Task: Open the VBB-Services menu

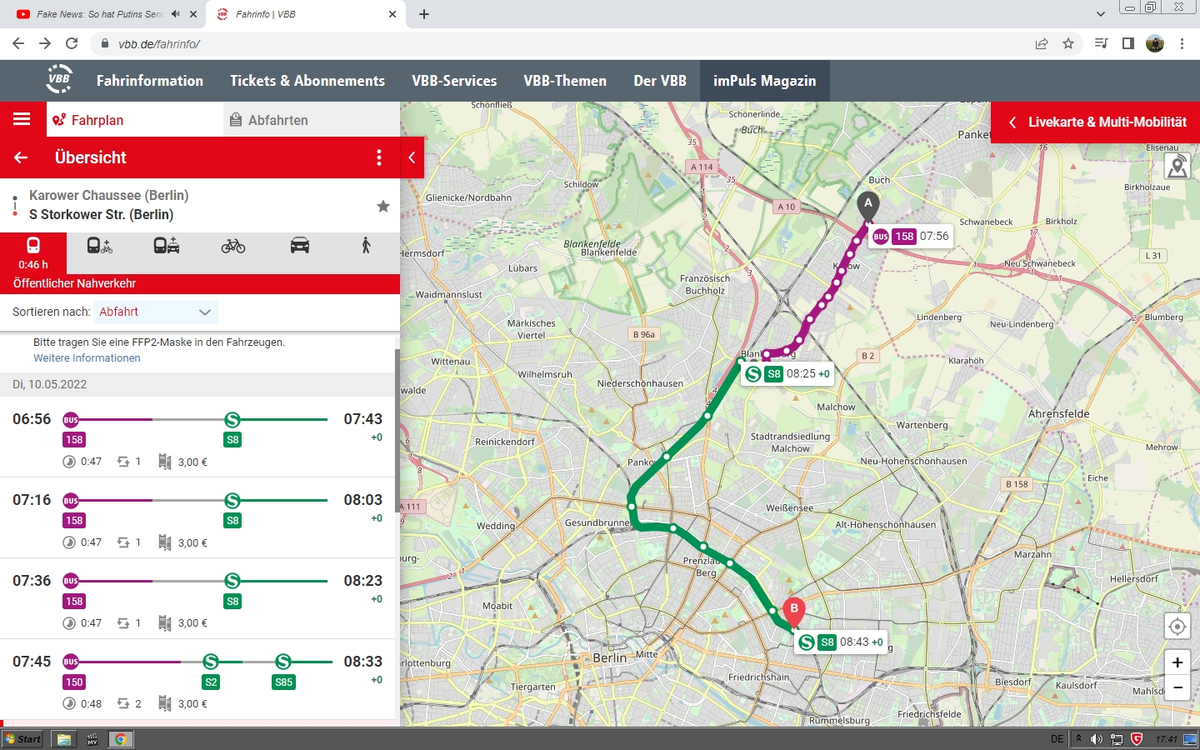Action: (x=454, y=81)
